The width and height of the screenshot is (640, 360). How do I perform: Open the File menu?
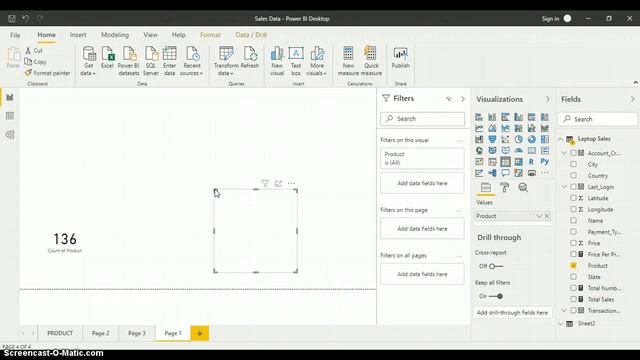pos(15,35)
